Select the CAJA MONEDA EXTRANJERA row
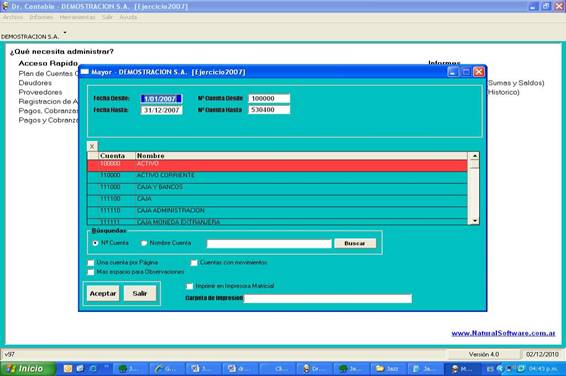The width and height of the screenshot is (566, 376). tap(277, 222)
